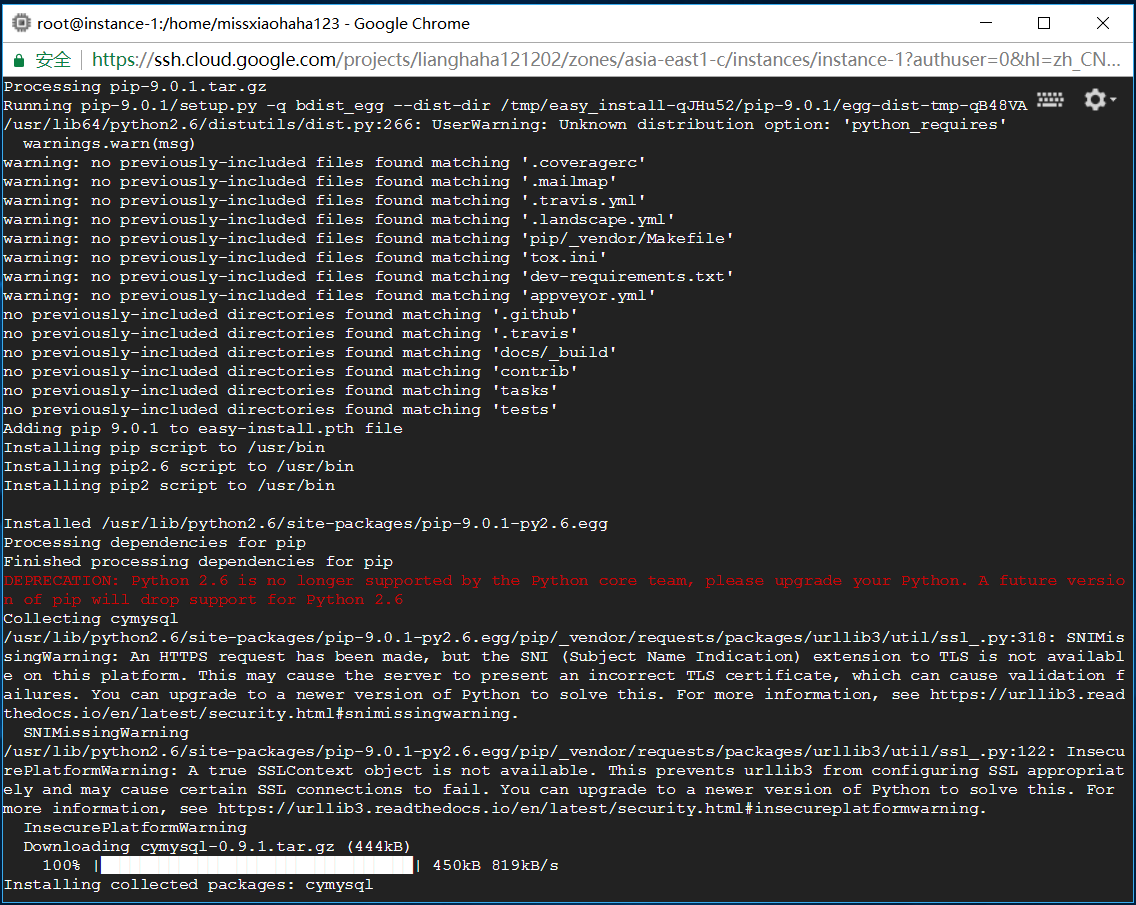Viewport: 1136px width, 905px height.
Task: Click the warning line mentioning 'dev-requirements.txt'
Action: click(369, 277)
